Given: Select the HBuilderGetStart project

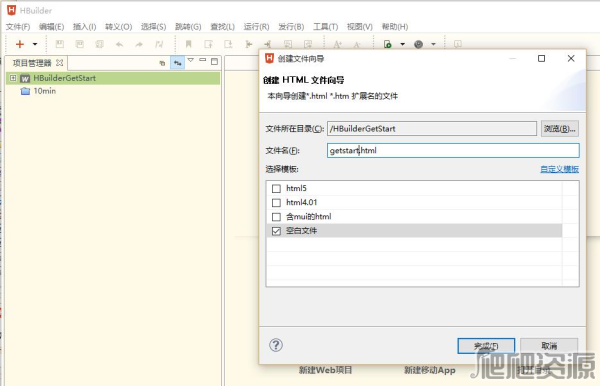Looking at the screenshot, I should [65, 78].
